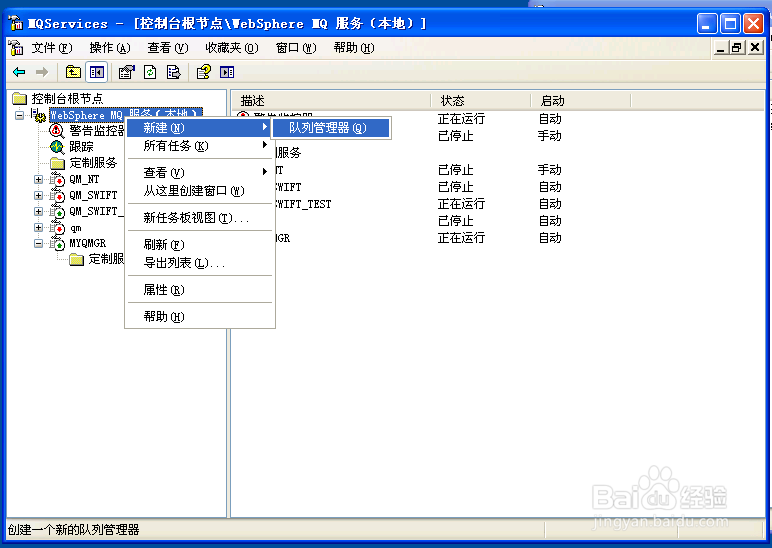Open the 收藏夹(O) menu

pos(232,48)
